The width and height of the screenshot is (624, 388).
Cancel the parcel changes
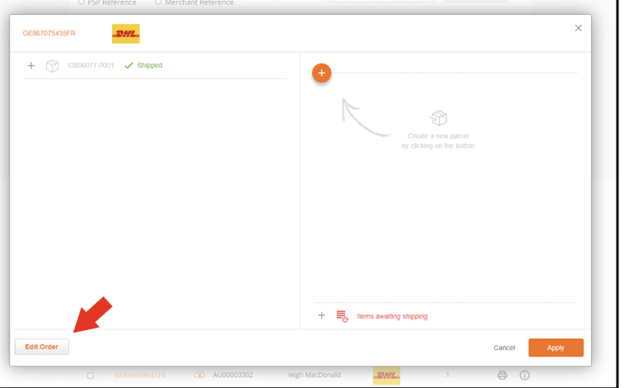(504, 348)
